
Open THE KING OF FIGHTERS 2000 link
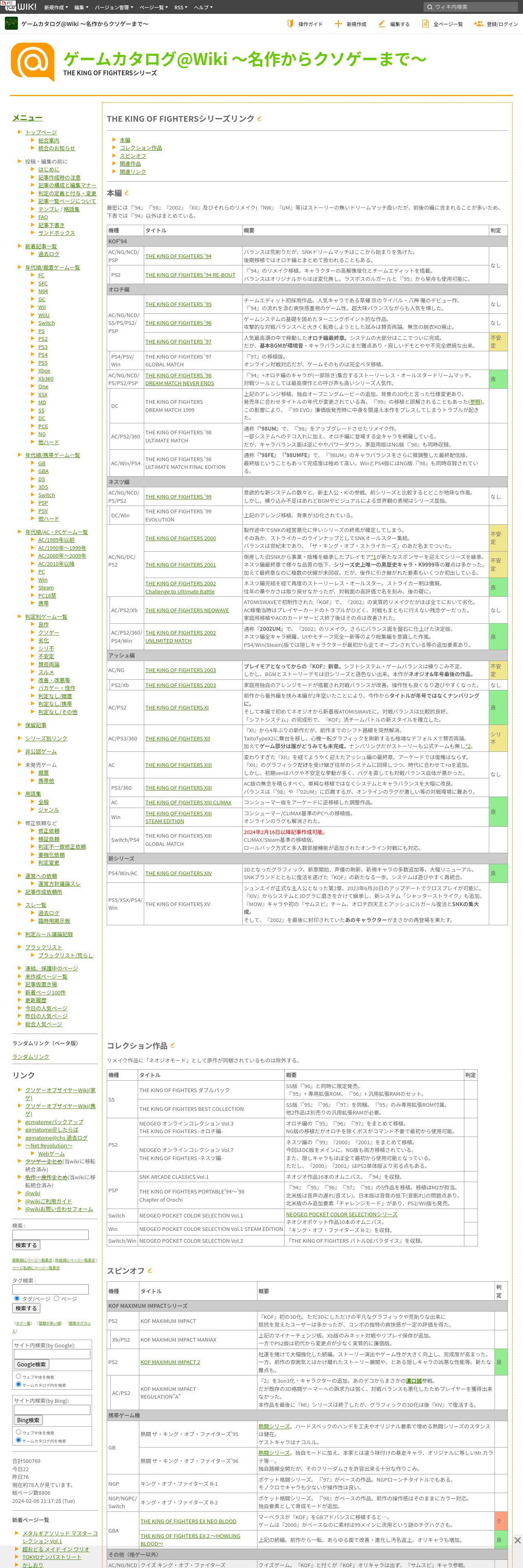click(180, 538)
